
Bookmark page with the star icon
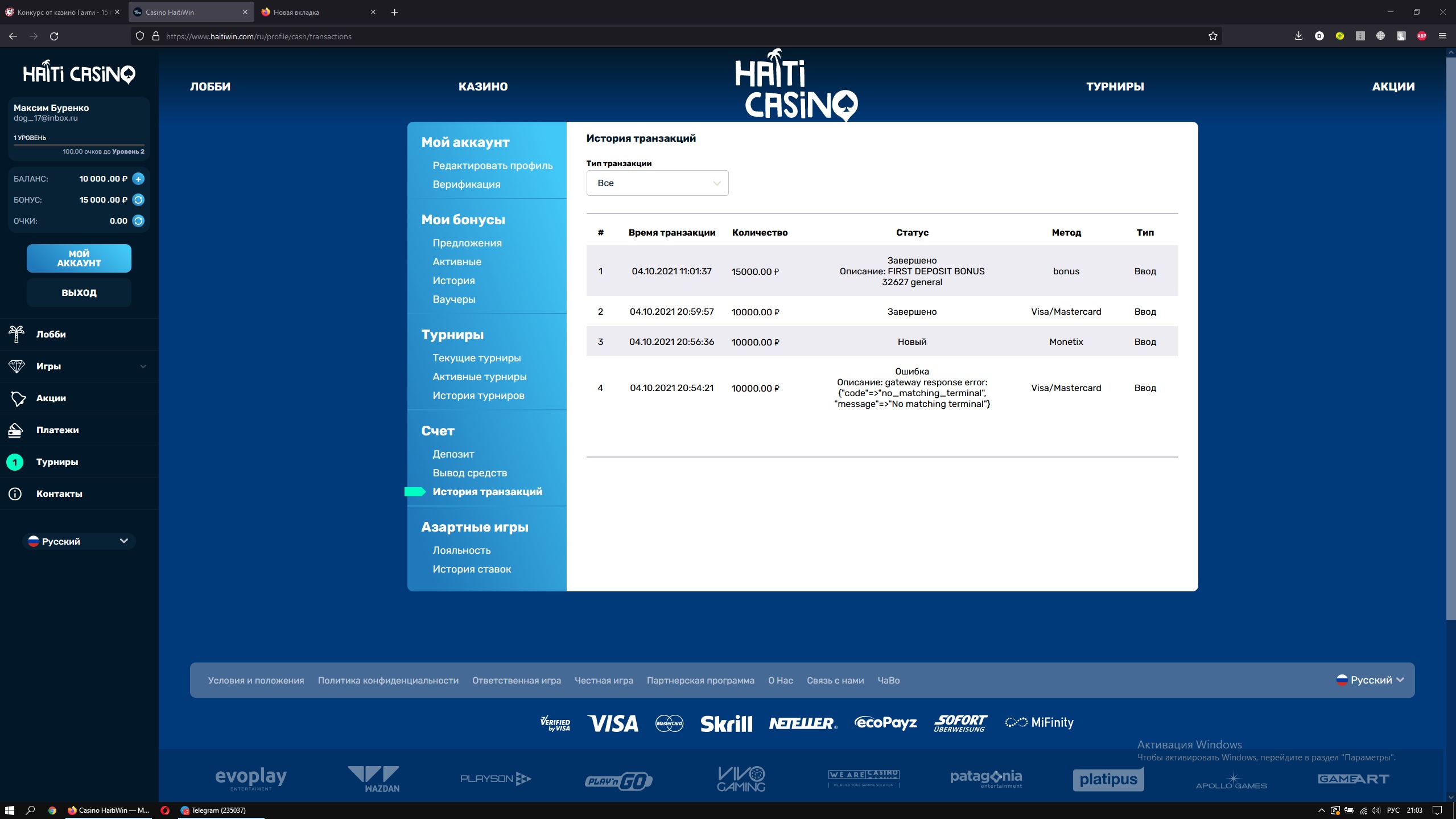pos(1212,36)
